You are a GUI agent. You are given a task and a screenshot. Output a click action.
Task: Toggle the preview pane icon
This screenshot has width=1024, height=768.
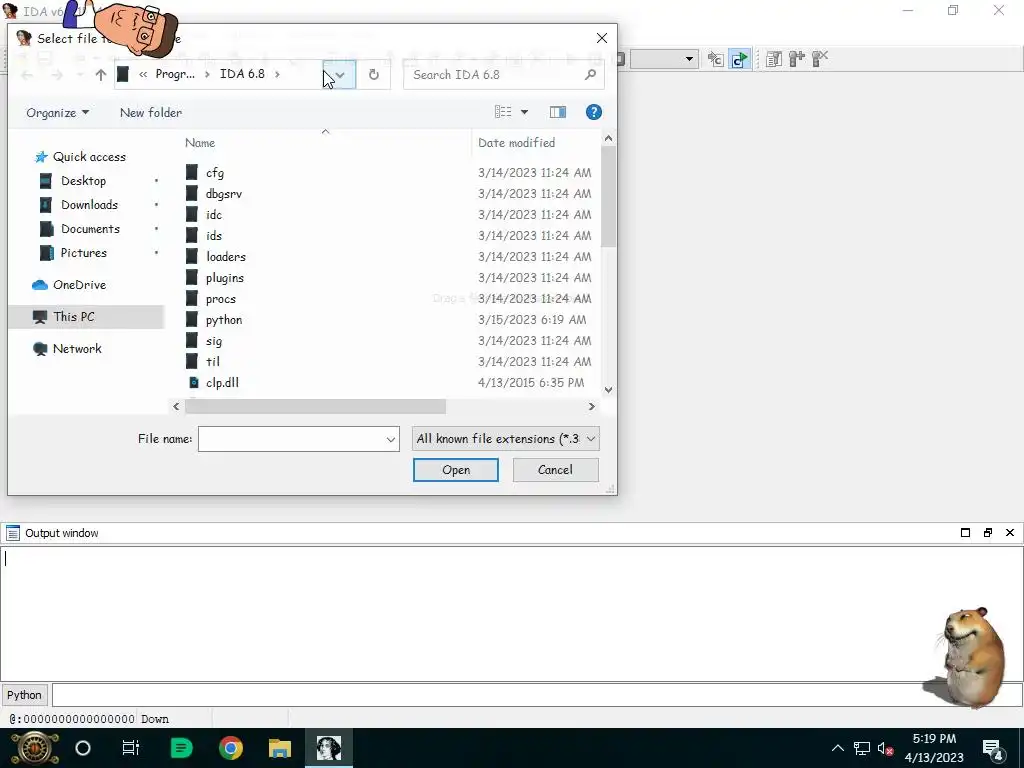click(558, 112)
